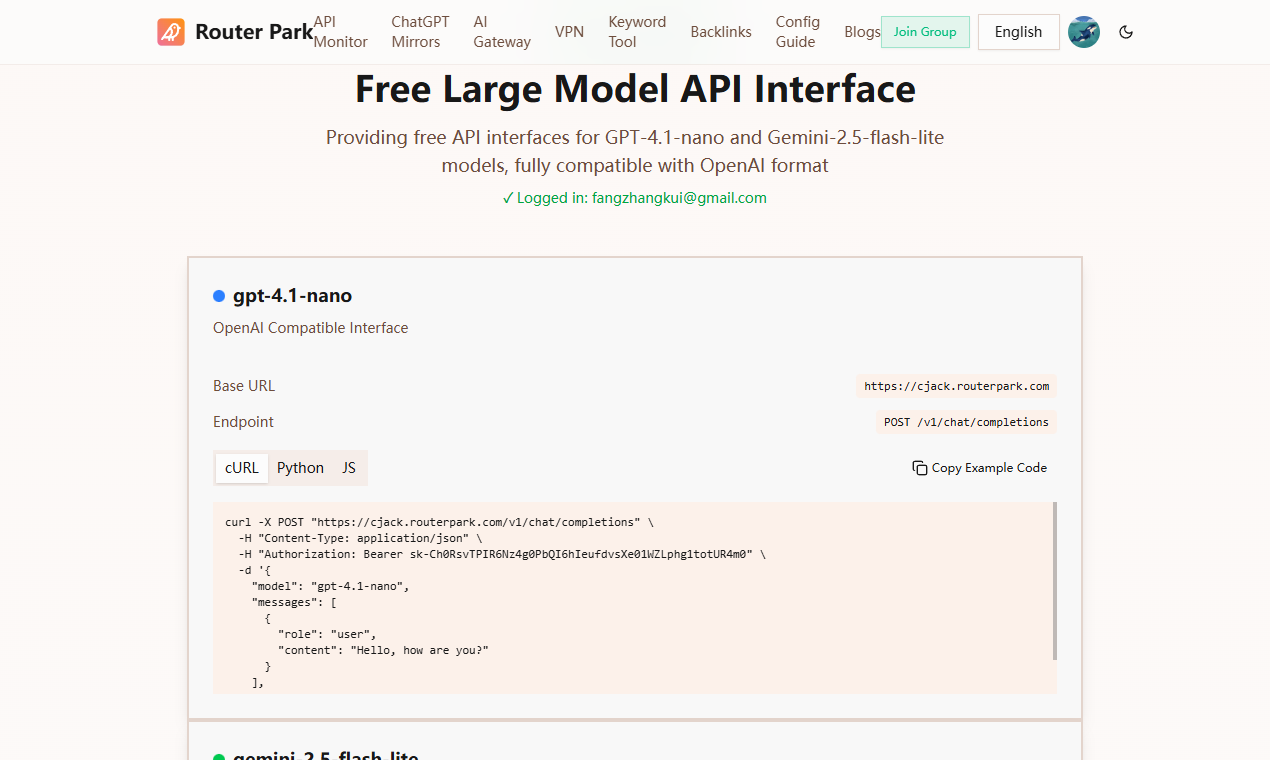Visit the Blogs section
Screen dimensions: 1270x760
[862, 32]
